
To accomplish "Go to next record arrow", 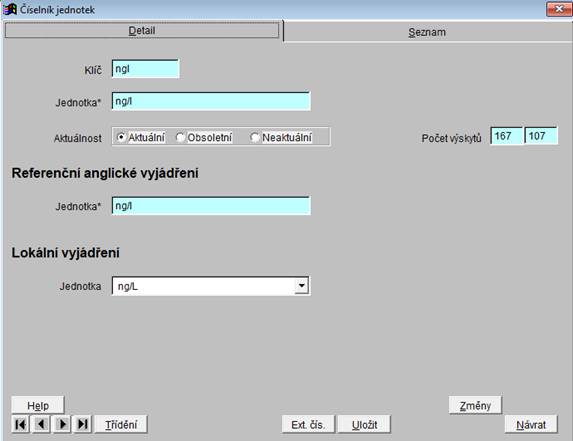I will point(62,425).
